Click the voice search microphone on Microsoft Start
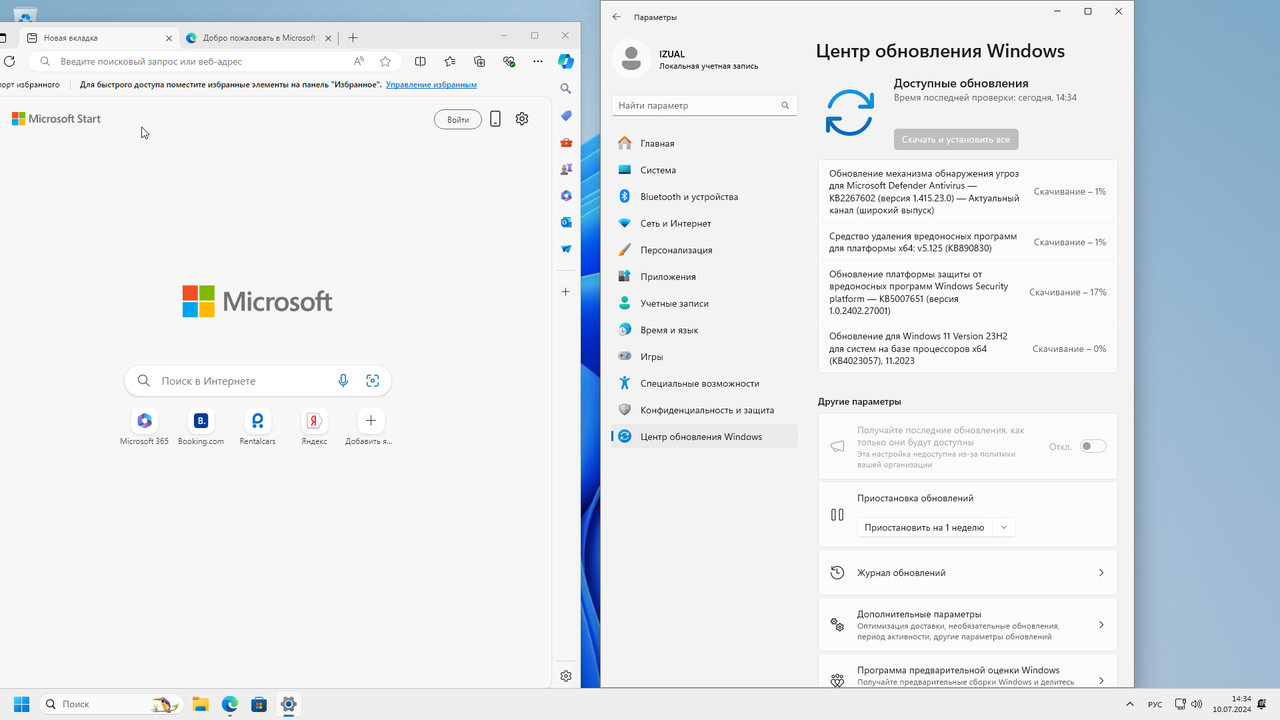The height and width of the screenshot is (720, 1280). (343, 380)
